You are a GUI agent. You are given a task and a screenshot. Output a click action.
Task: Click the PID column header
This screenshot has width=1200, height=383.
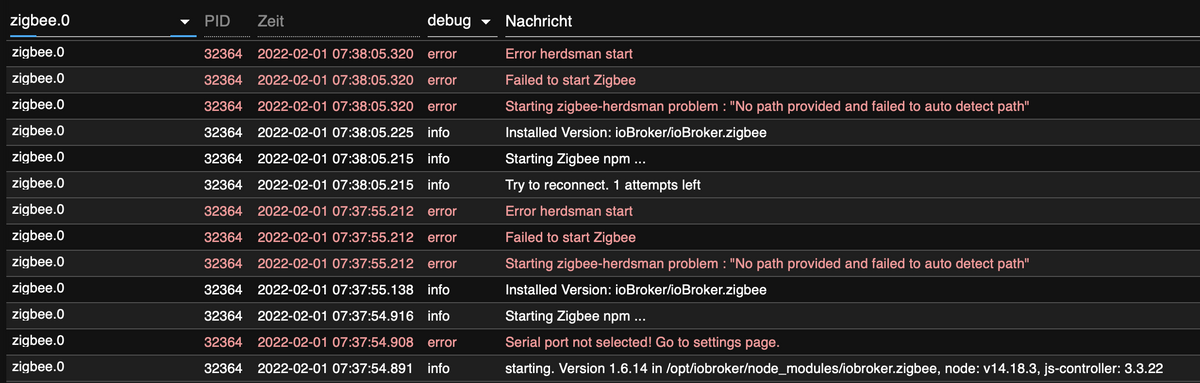pos(217,21)
